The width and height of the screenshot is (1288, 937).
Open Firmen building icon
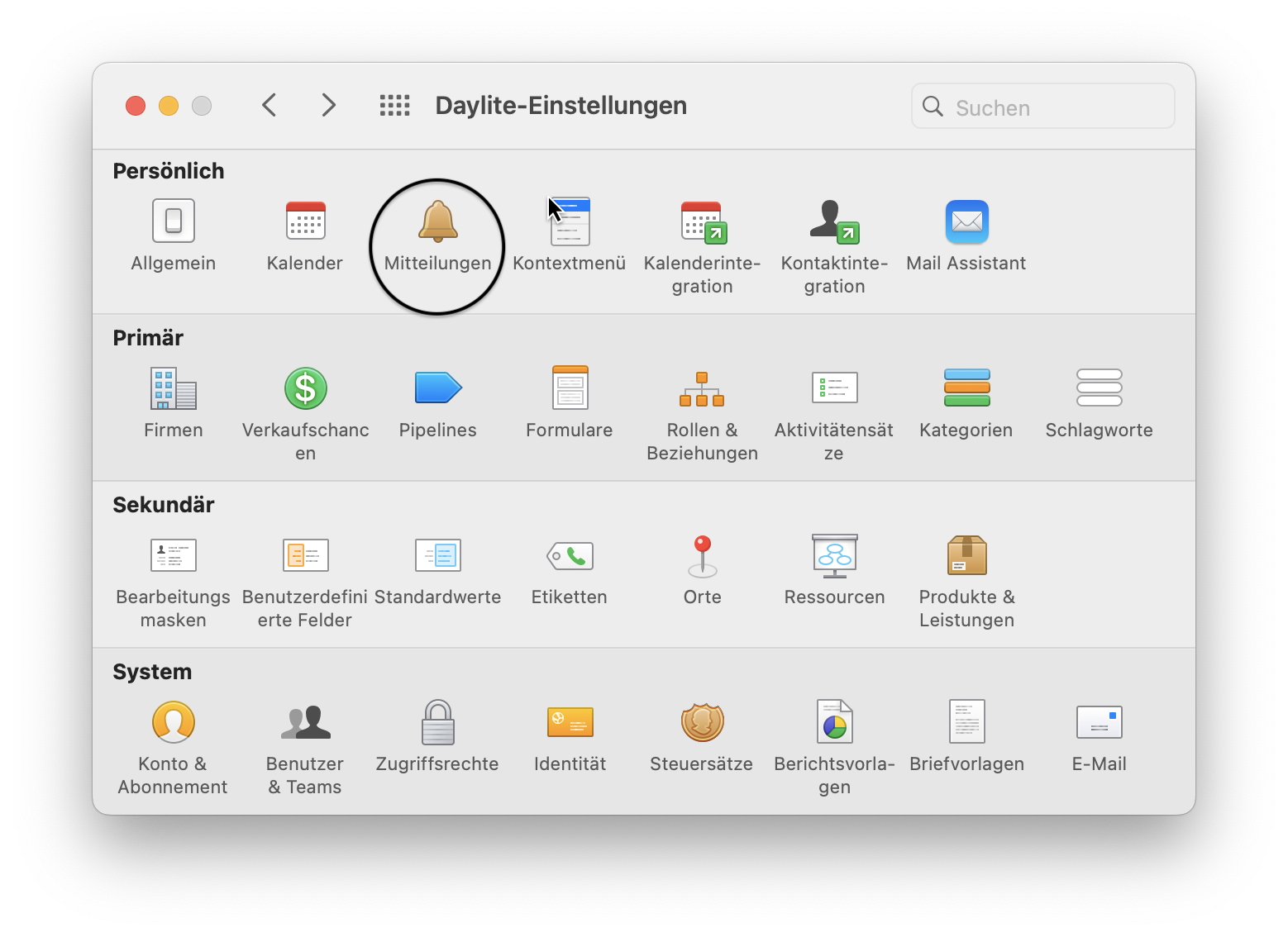[173, 388]
